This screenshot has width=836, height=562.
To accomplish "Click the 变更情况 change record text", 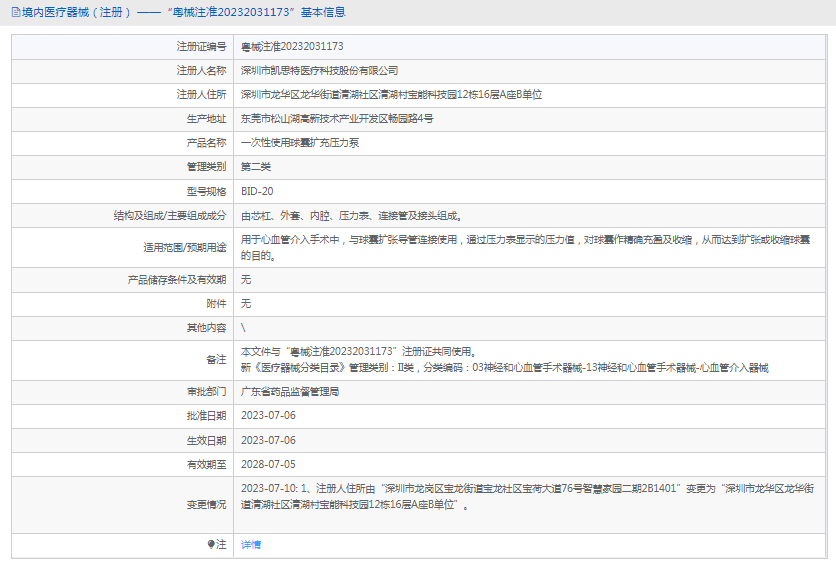I will click(527, 496).
